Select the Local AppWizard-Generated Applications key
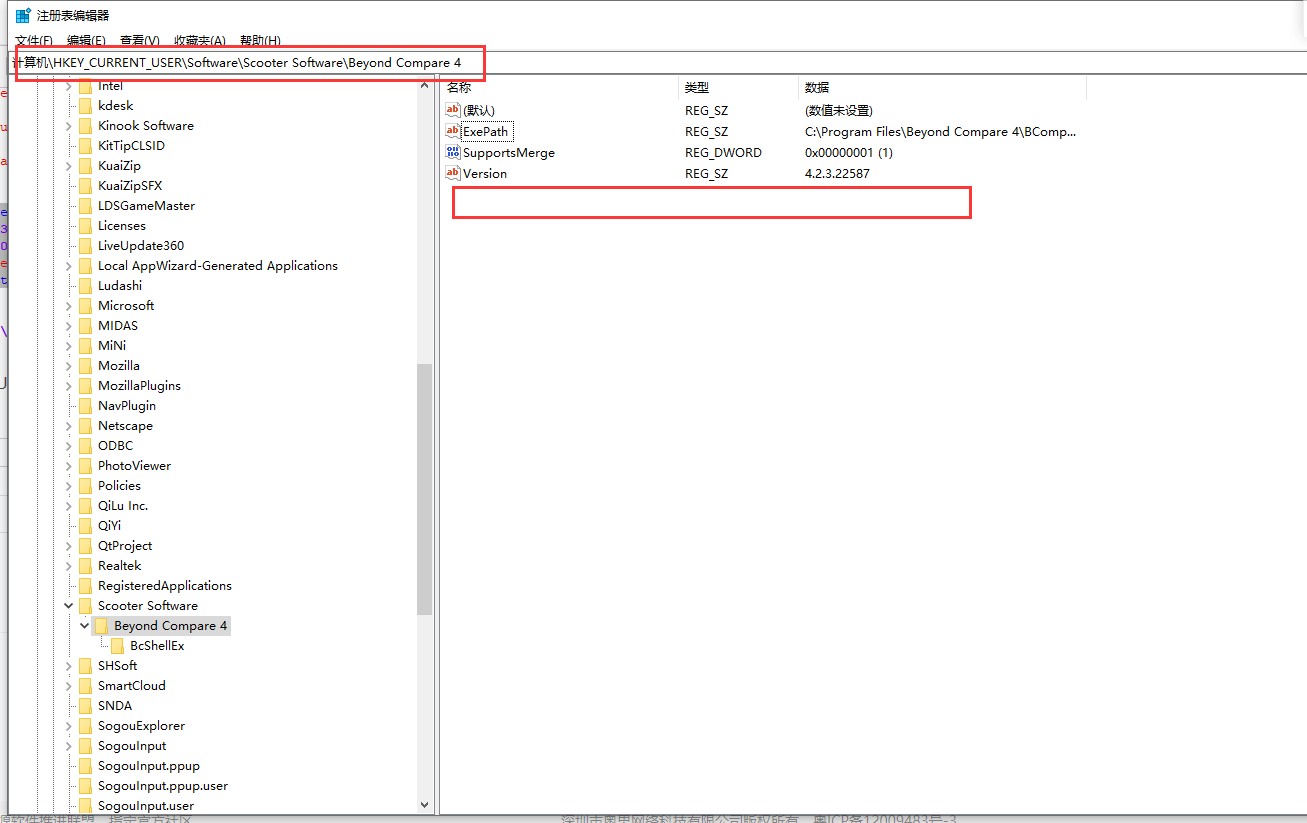Screen dimensions: 1307x823 [218, 266]
